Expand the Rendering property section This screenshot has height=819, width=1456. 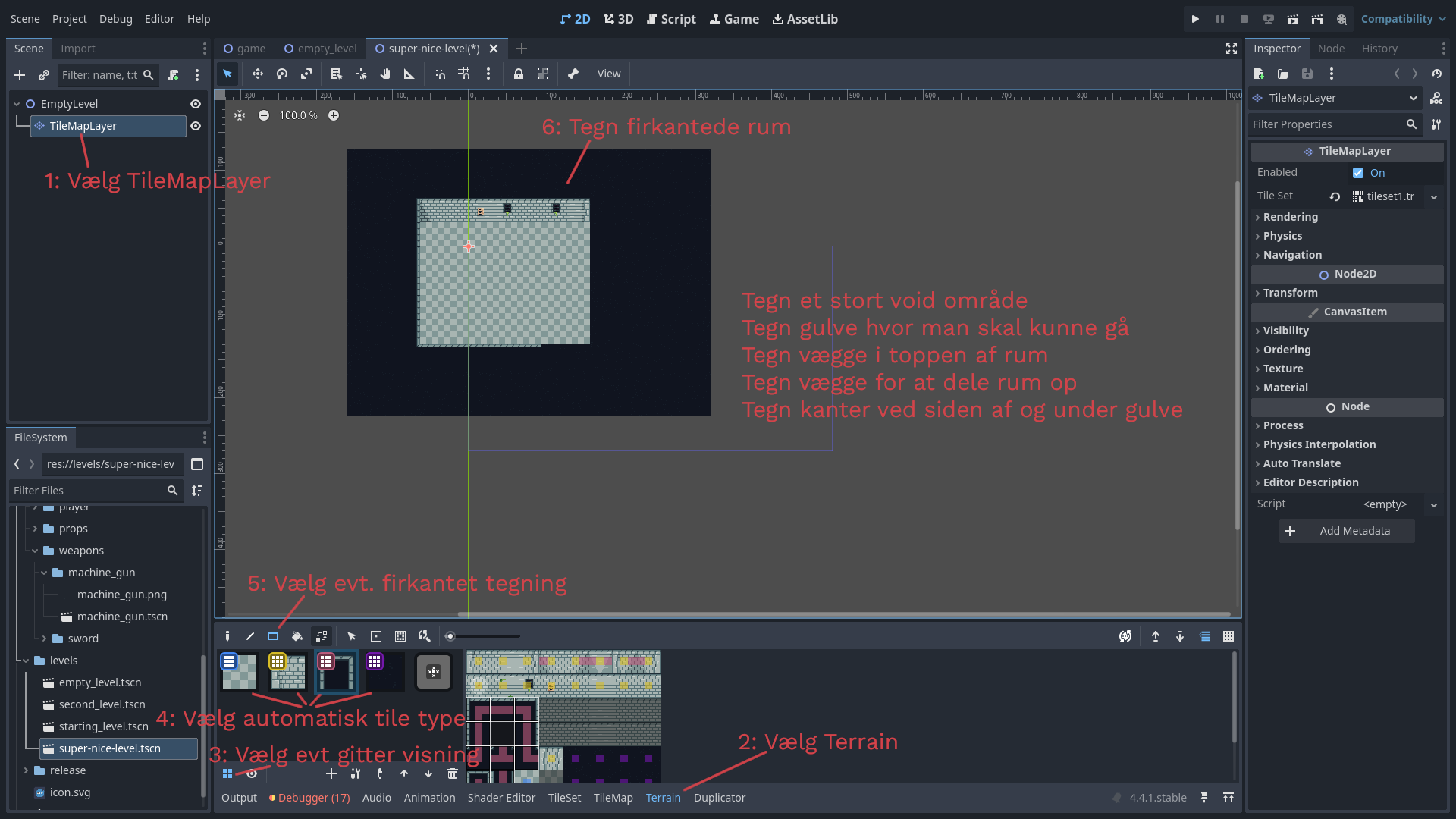click(1291, 217)
